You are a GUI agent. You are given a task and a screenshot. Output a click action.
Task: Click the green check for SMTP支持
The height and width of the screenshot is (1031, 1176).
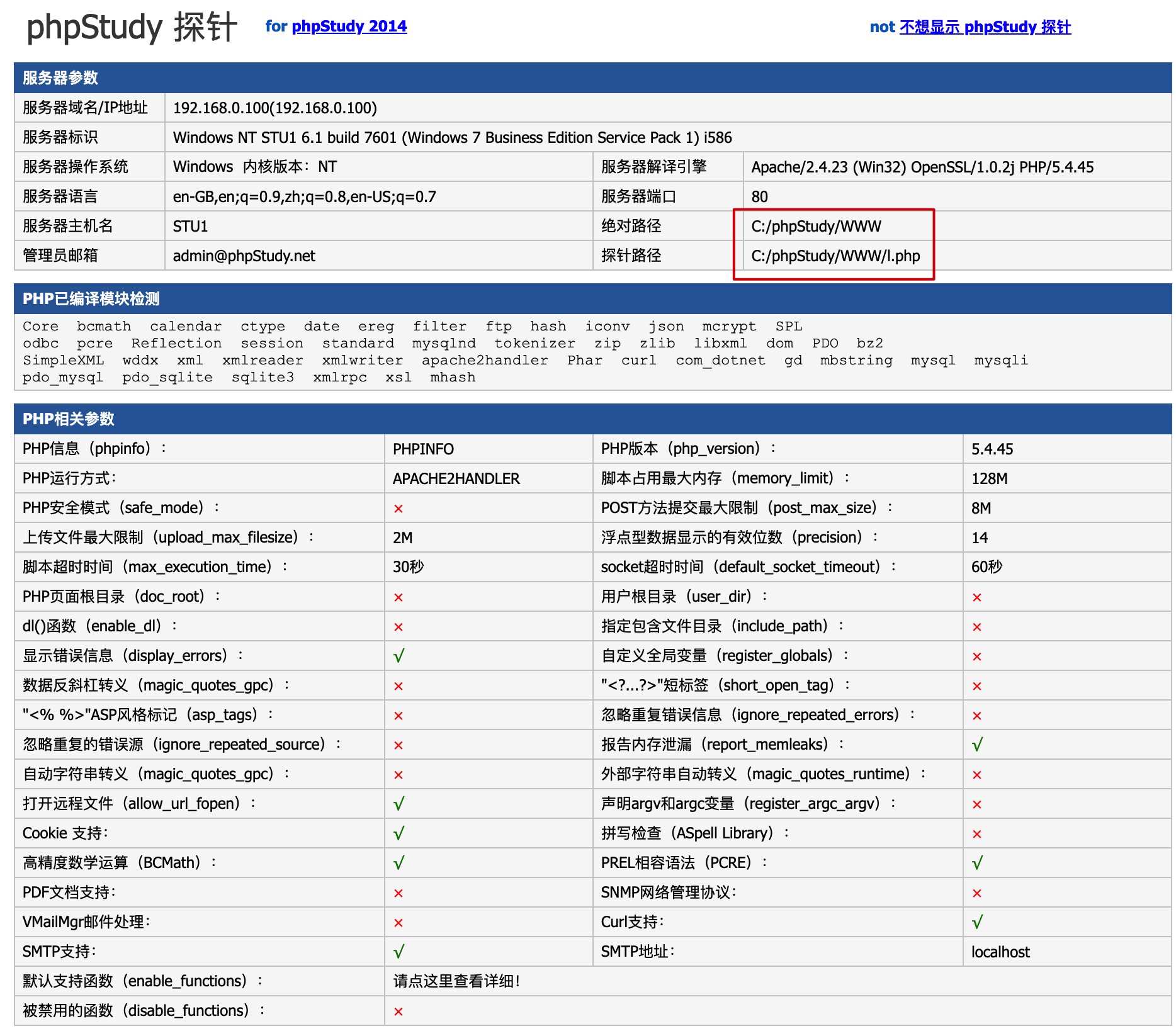click(x=399, y=952)
